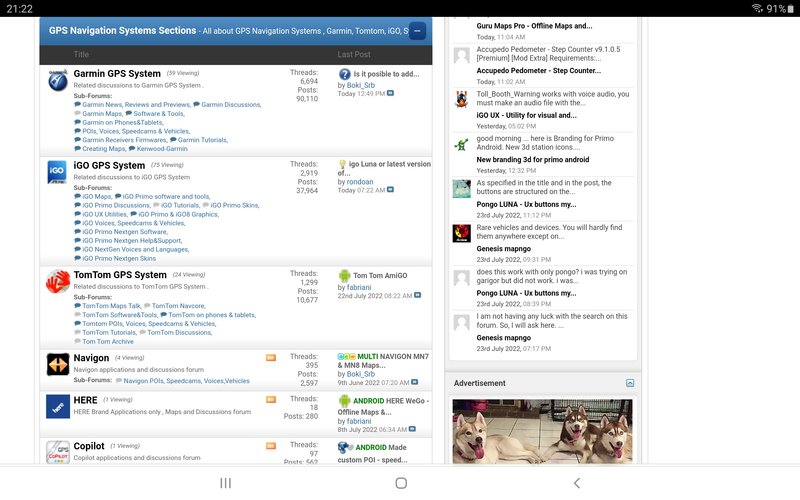Click the RSS feed icon in Copilot row
The height and width of the screenshot is (500, 800).
click(271, 446)
